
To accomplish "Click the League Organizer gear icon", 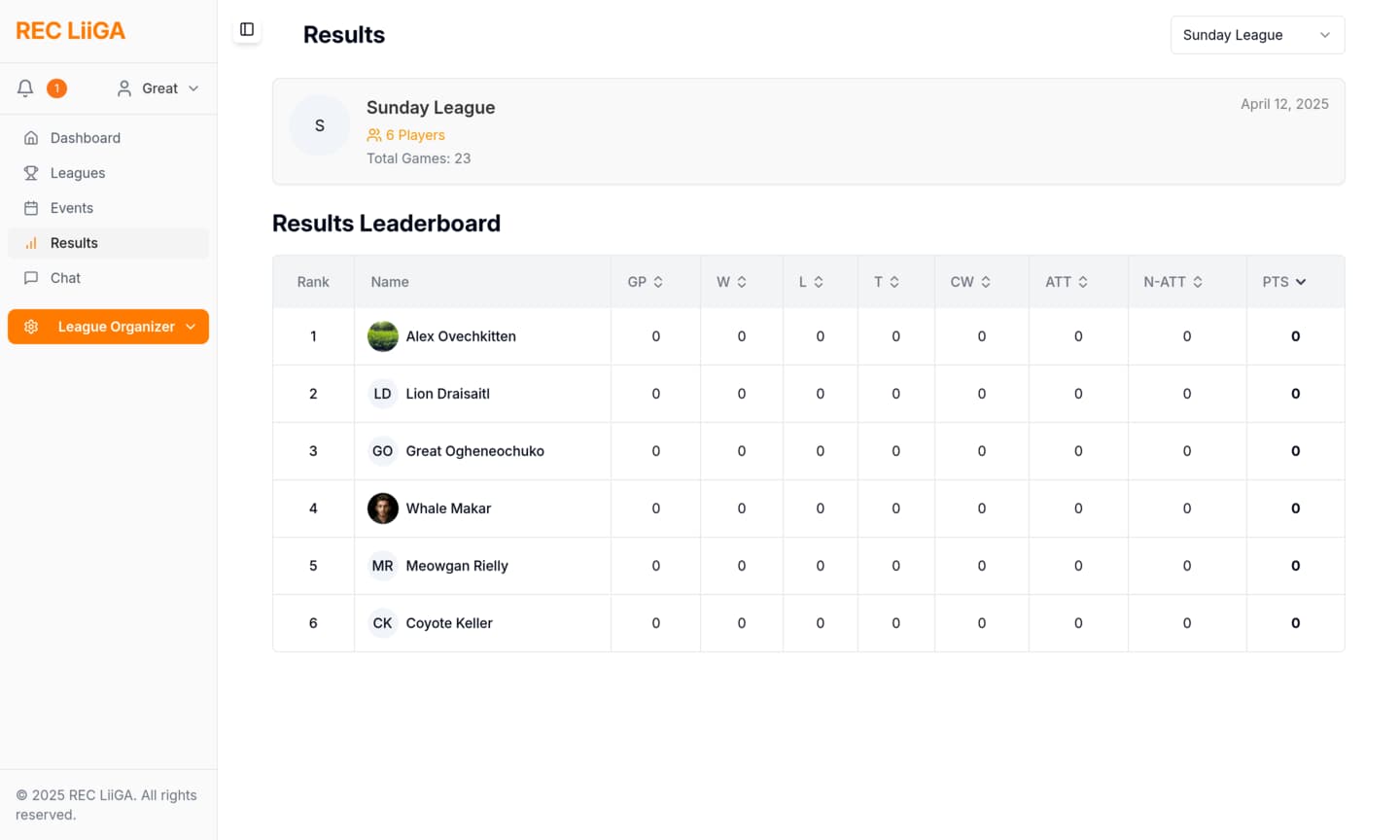I will [31, 327].
